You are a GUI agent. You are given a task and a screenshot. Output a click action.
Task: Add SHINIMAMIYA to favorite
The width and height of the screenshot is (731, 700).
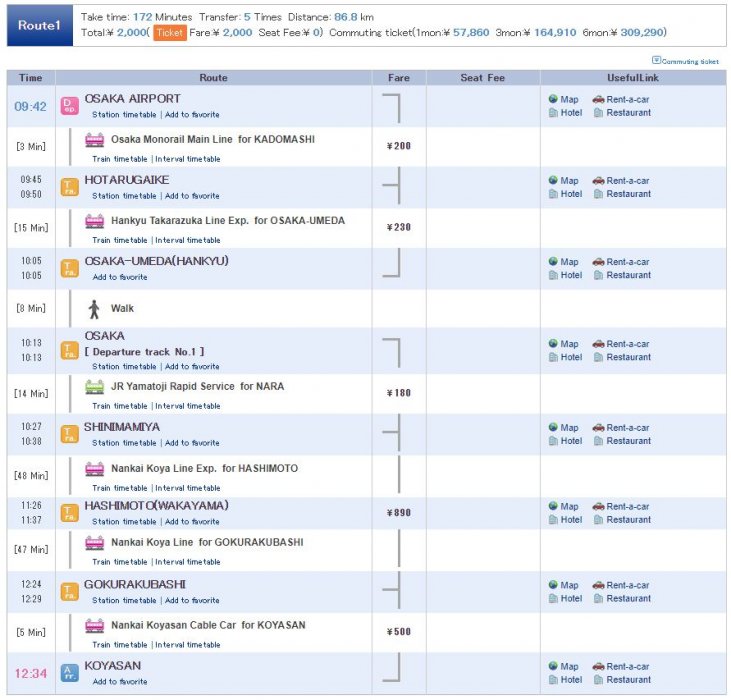[192, 443]
